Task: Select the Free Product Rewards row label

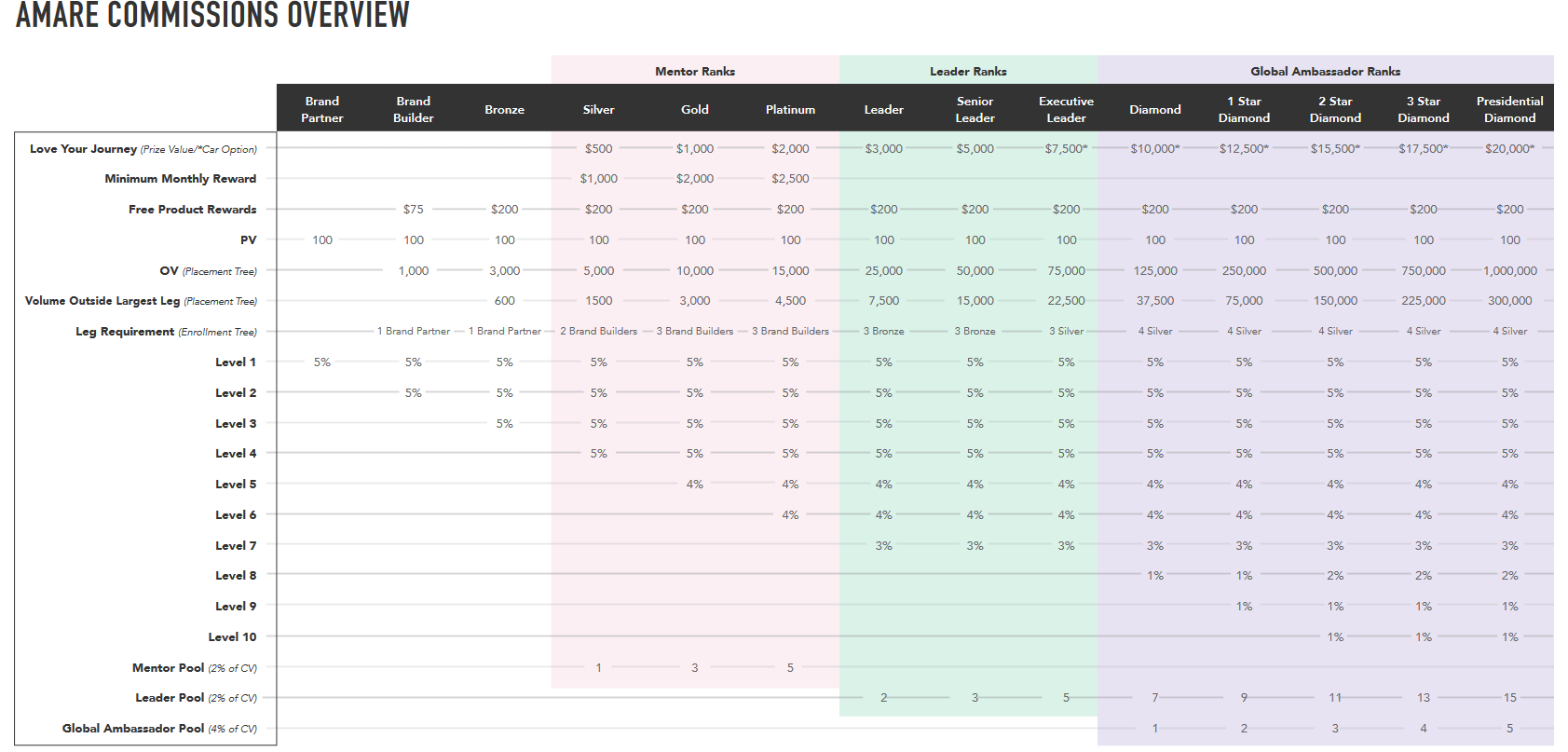Action: point(193,210)
